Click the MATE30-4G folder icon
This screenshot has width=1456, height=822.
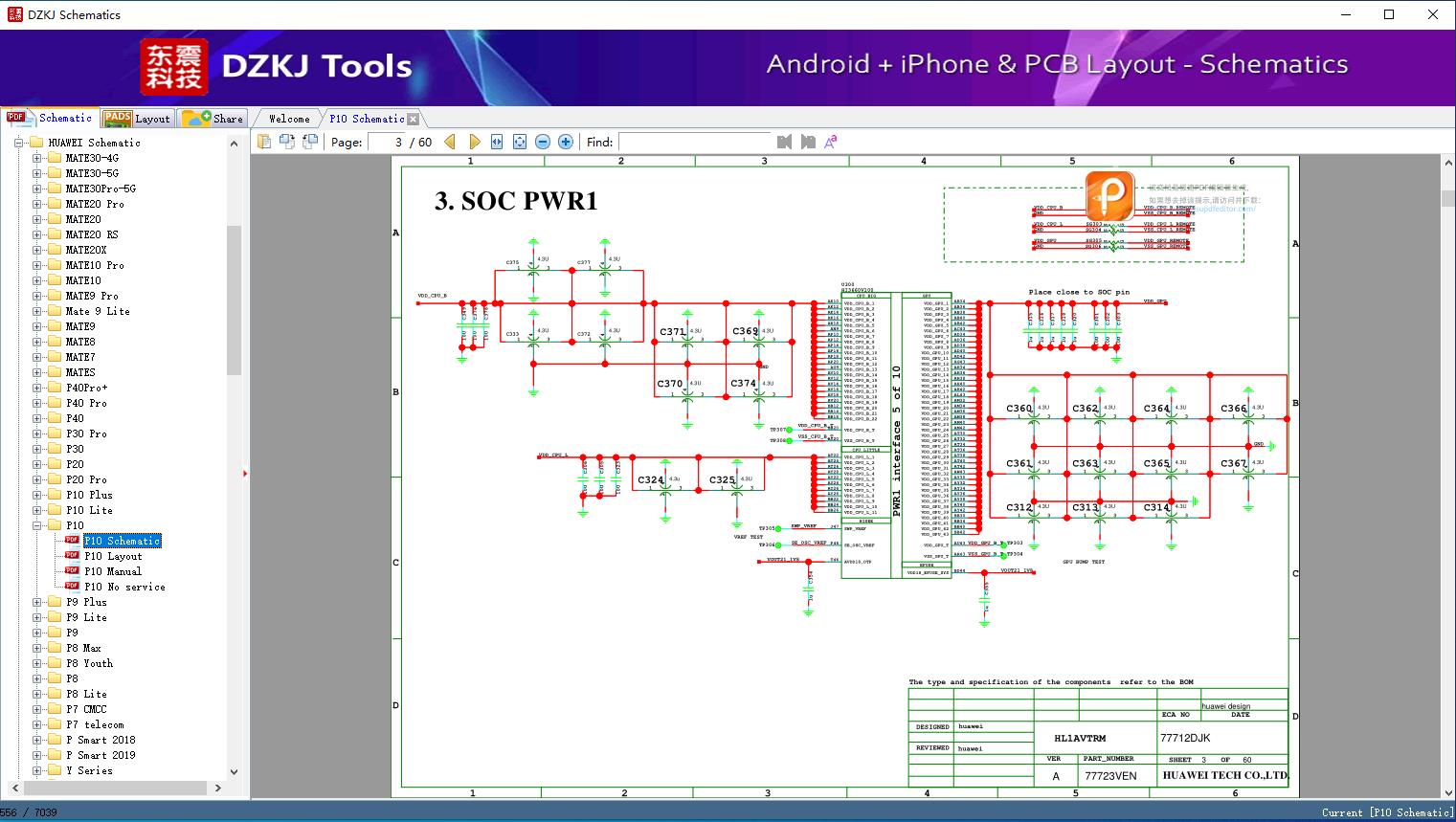click(55, 158)
